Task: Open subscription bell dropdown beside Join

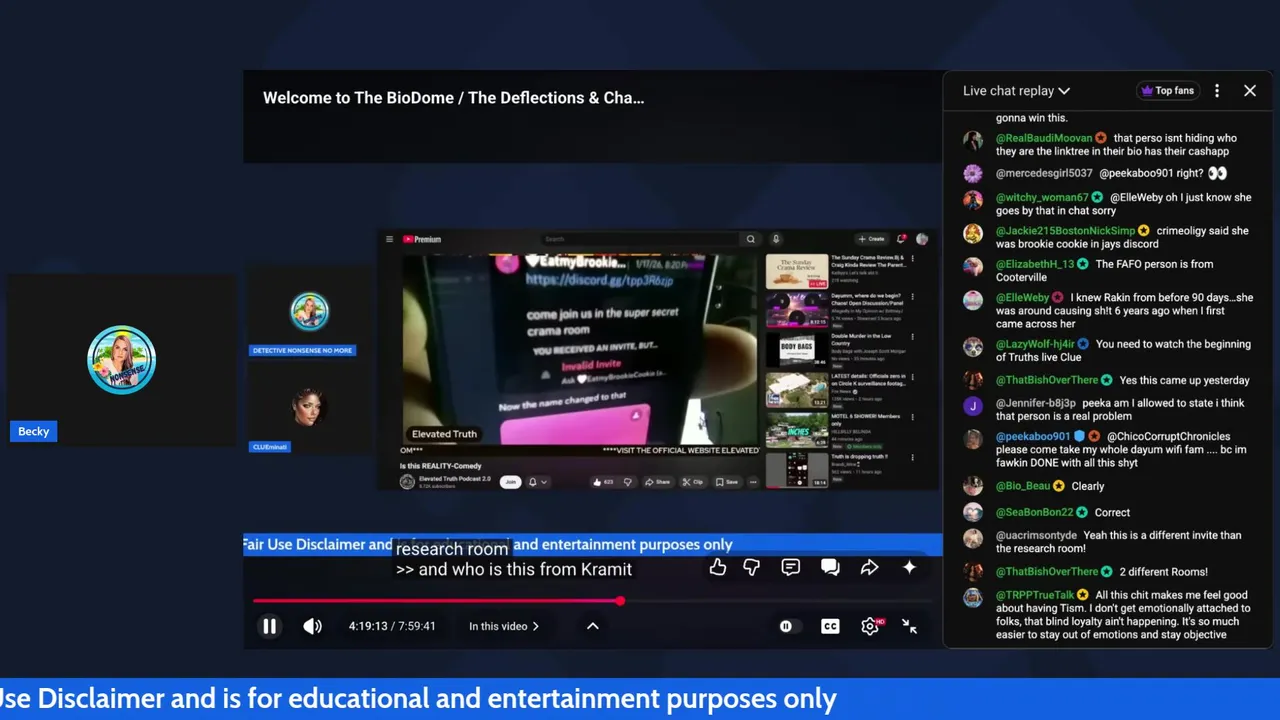Action: (537, 482)
